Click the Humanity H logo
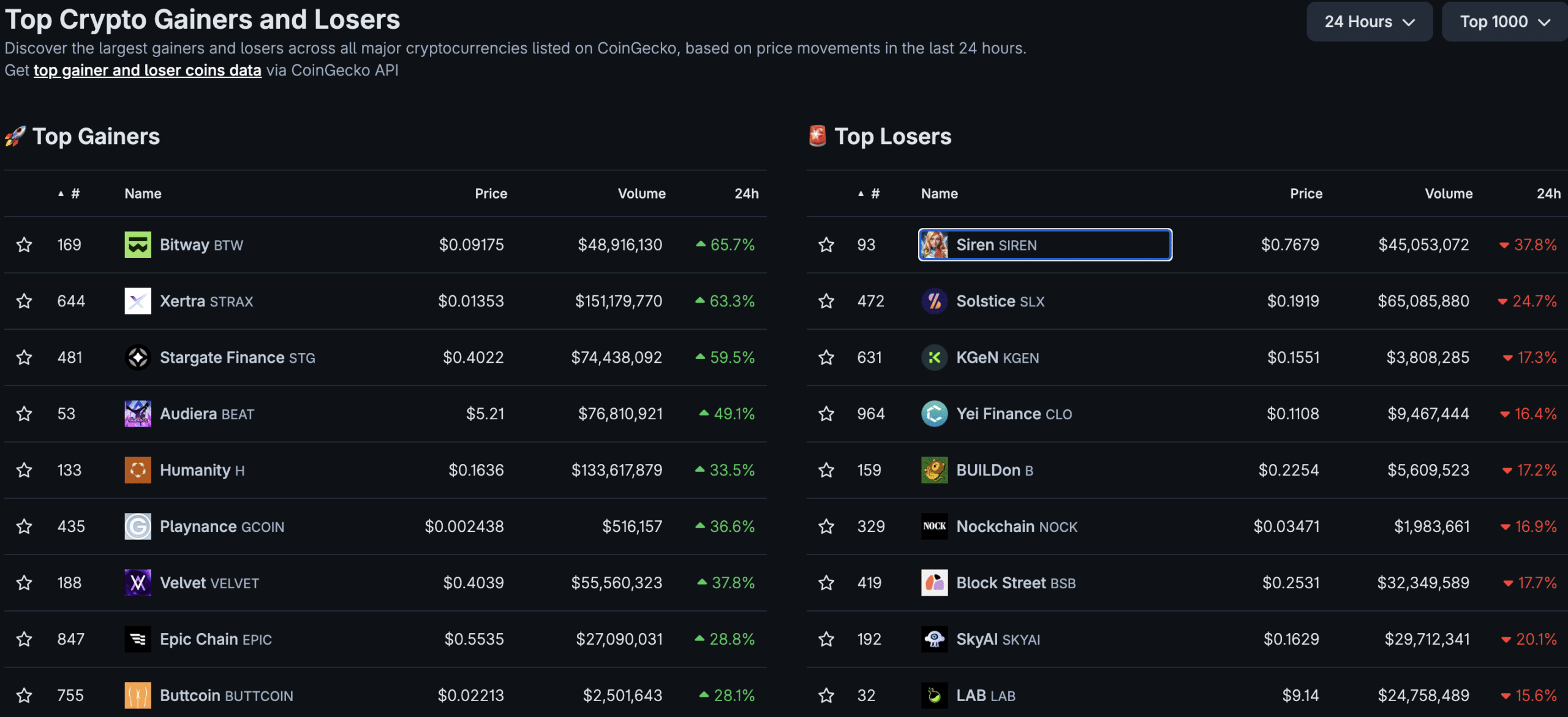 point(138,471)
